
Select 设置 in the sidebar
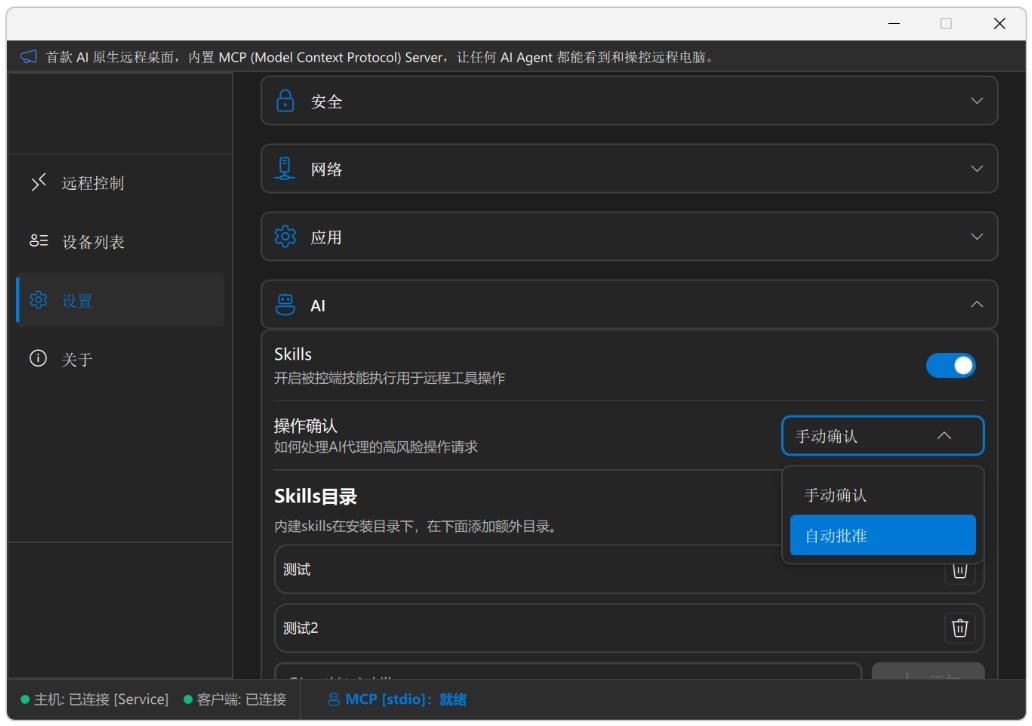coord(120,301)
